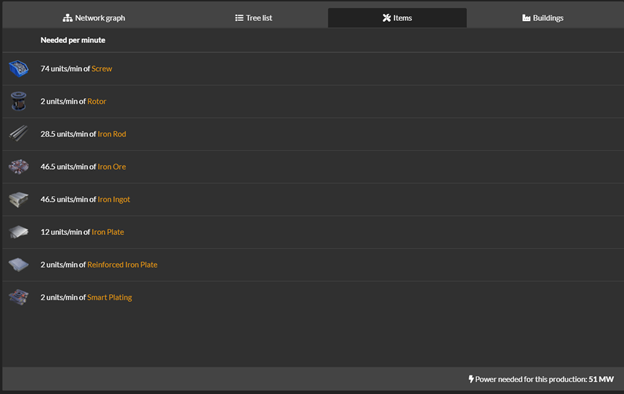The image size is (624, 394).
Task: Follow the Iron Ingot link
Action: [x=114, y=199]
